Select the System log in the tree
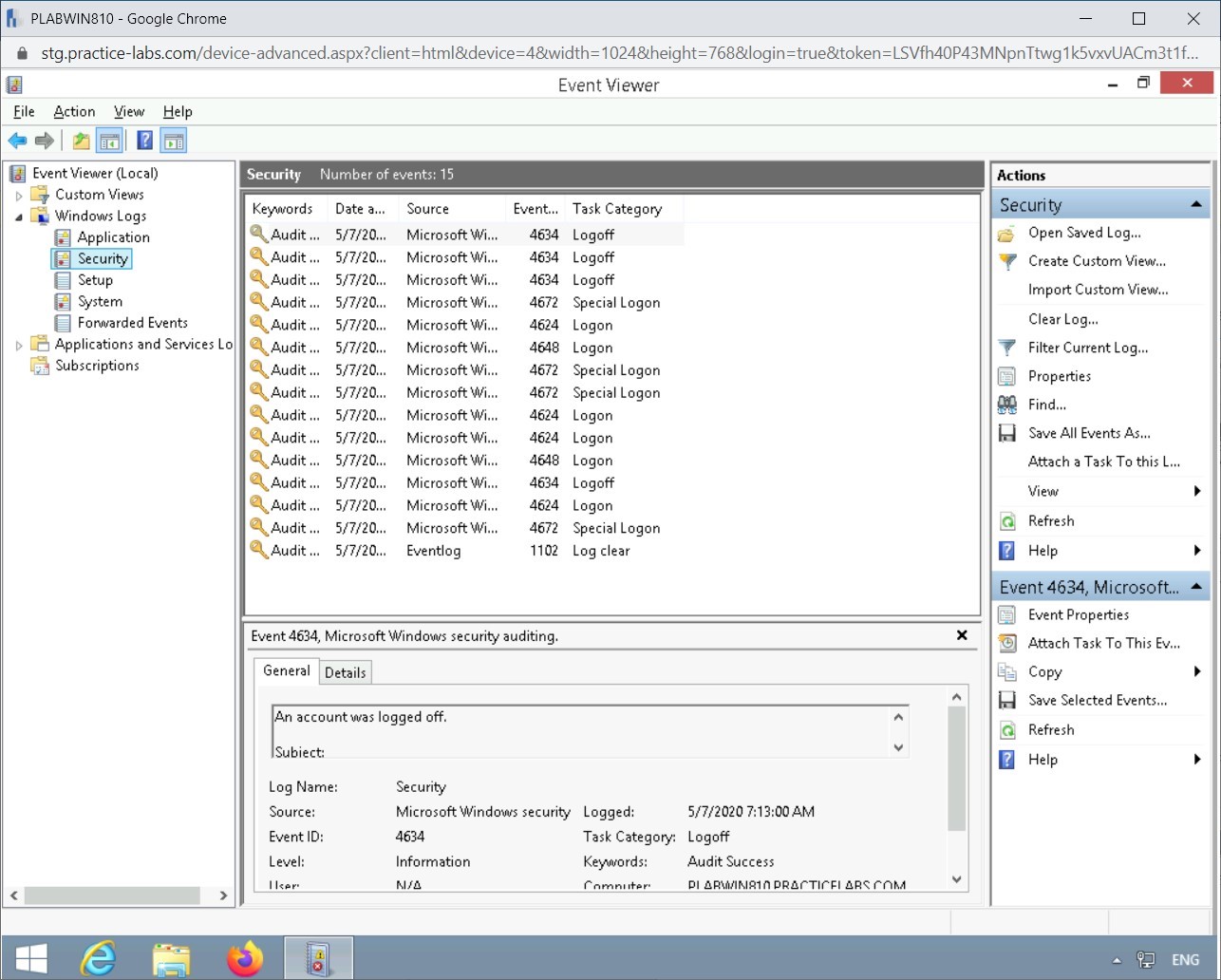The width and height of the screenshot is (1221, 980). pyautogui.click(x=99, y=301)
